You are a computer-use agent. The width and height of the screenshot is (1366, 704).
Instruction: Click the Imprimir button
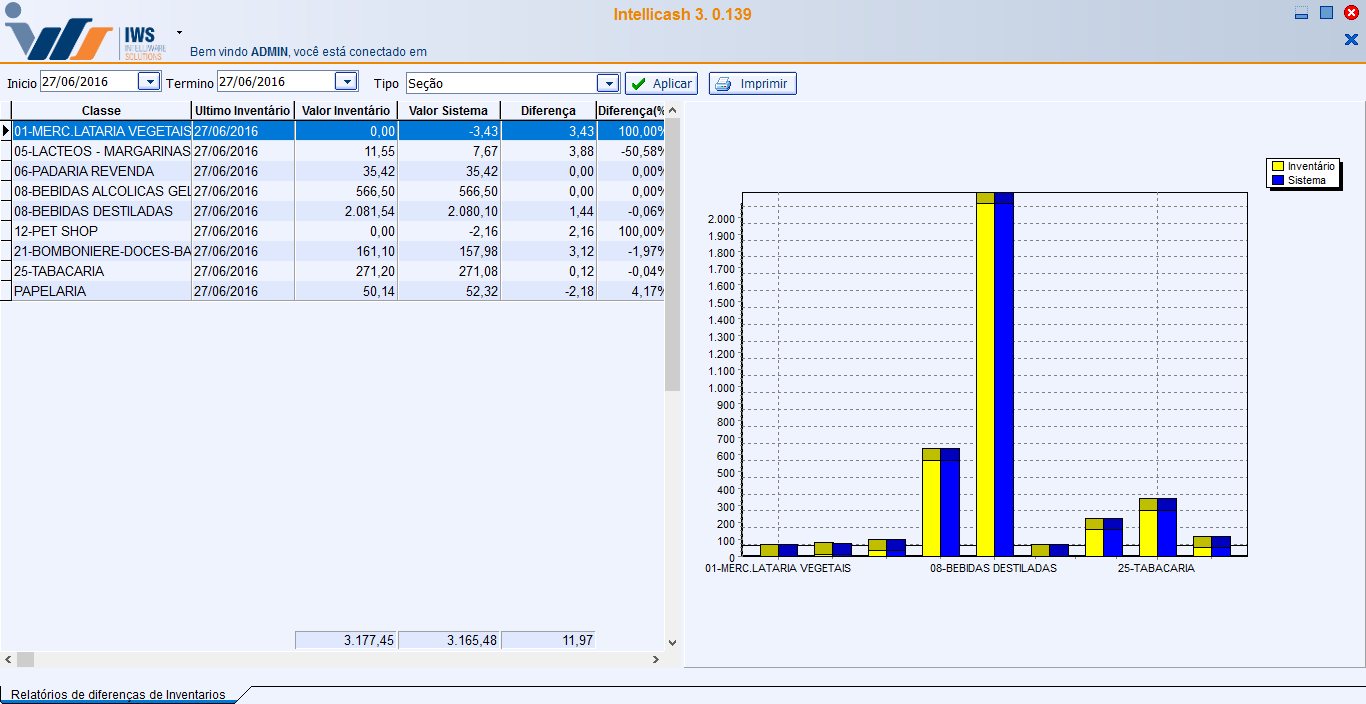pyautogui.click(x=753, y=84)
